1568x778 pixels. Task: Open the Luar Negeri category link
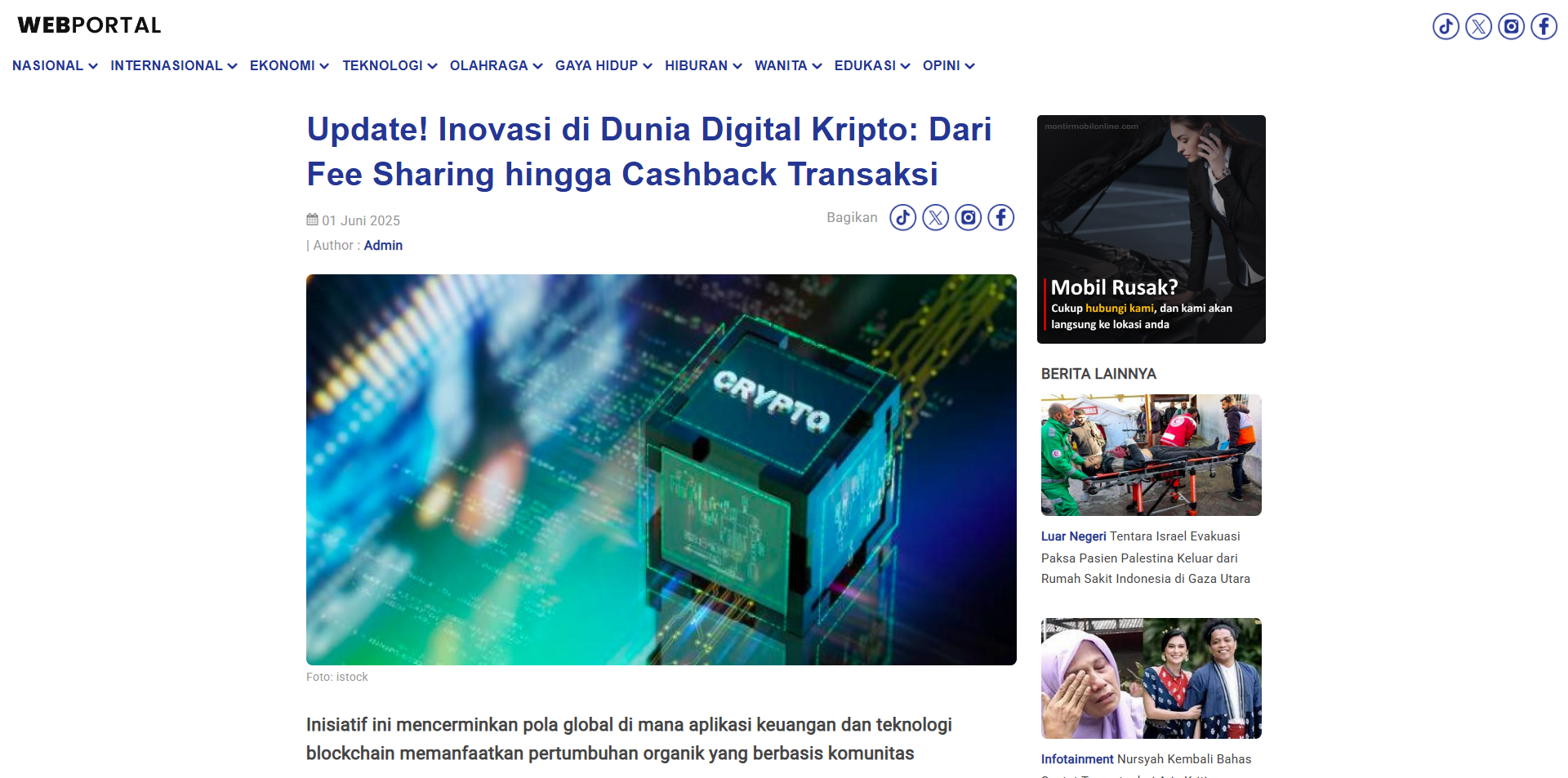(1073, 536)
